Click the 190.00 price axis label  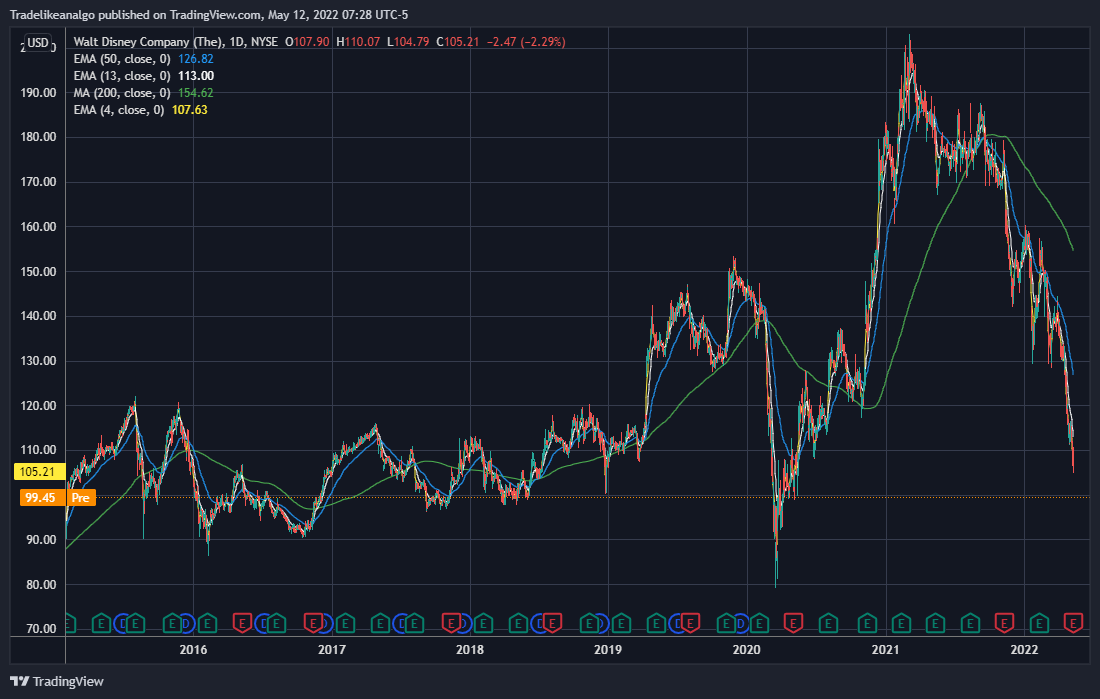39,93
